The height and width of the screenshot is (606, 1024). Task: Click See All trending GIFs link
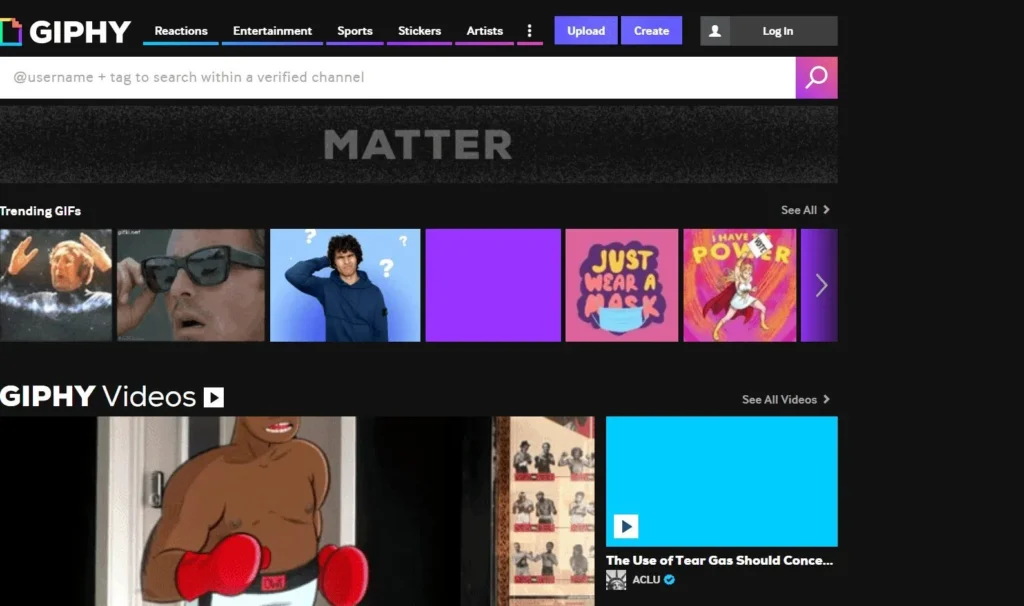[x=805, y=210]
